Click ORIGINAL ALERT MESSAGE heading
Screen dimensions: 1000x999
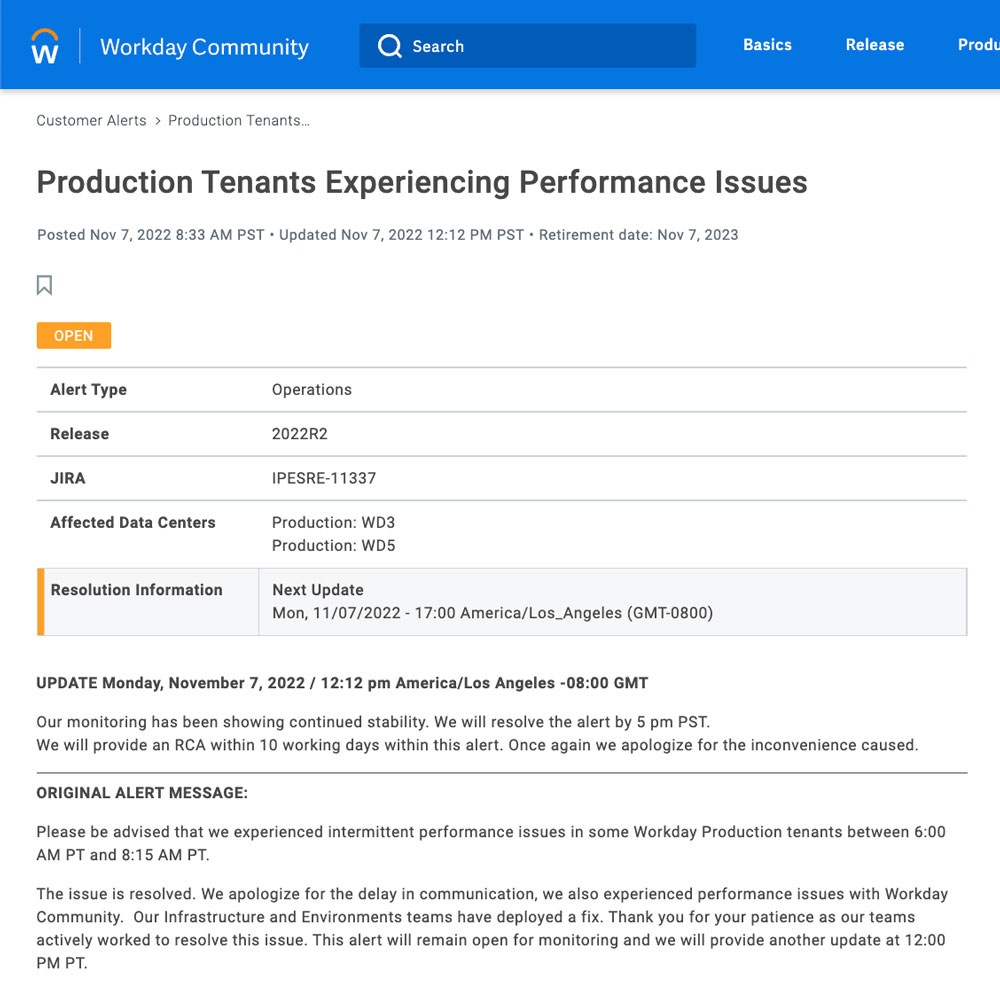pyautogui.click(x=142, y=793)
